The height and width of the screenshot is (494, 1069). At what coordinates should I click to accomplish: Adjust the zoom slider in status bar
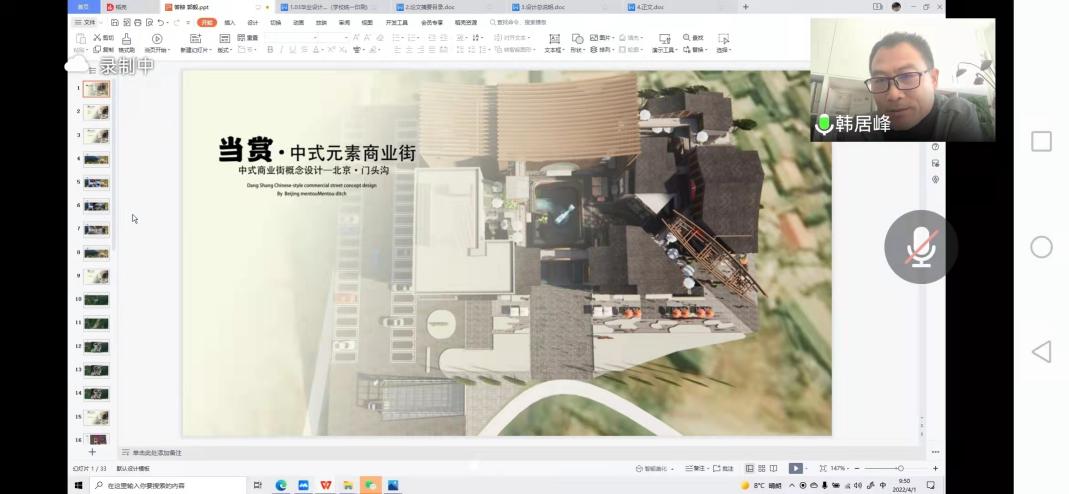tap(900, 468)
